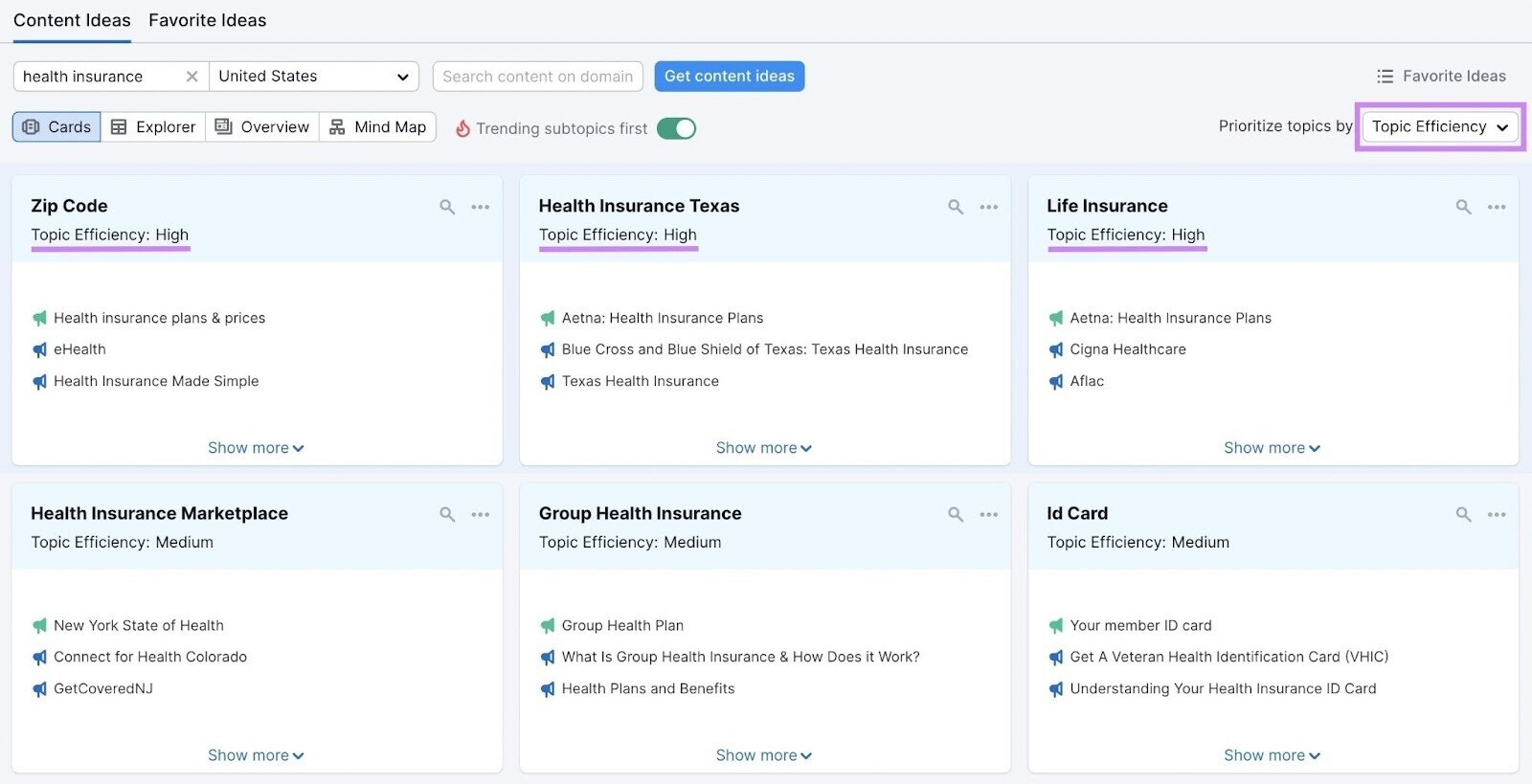Viewport: 1532px width, 784px height.
Task: Click the Search content on domain field
Action: coord(538,77)
